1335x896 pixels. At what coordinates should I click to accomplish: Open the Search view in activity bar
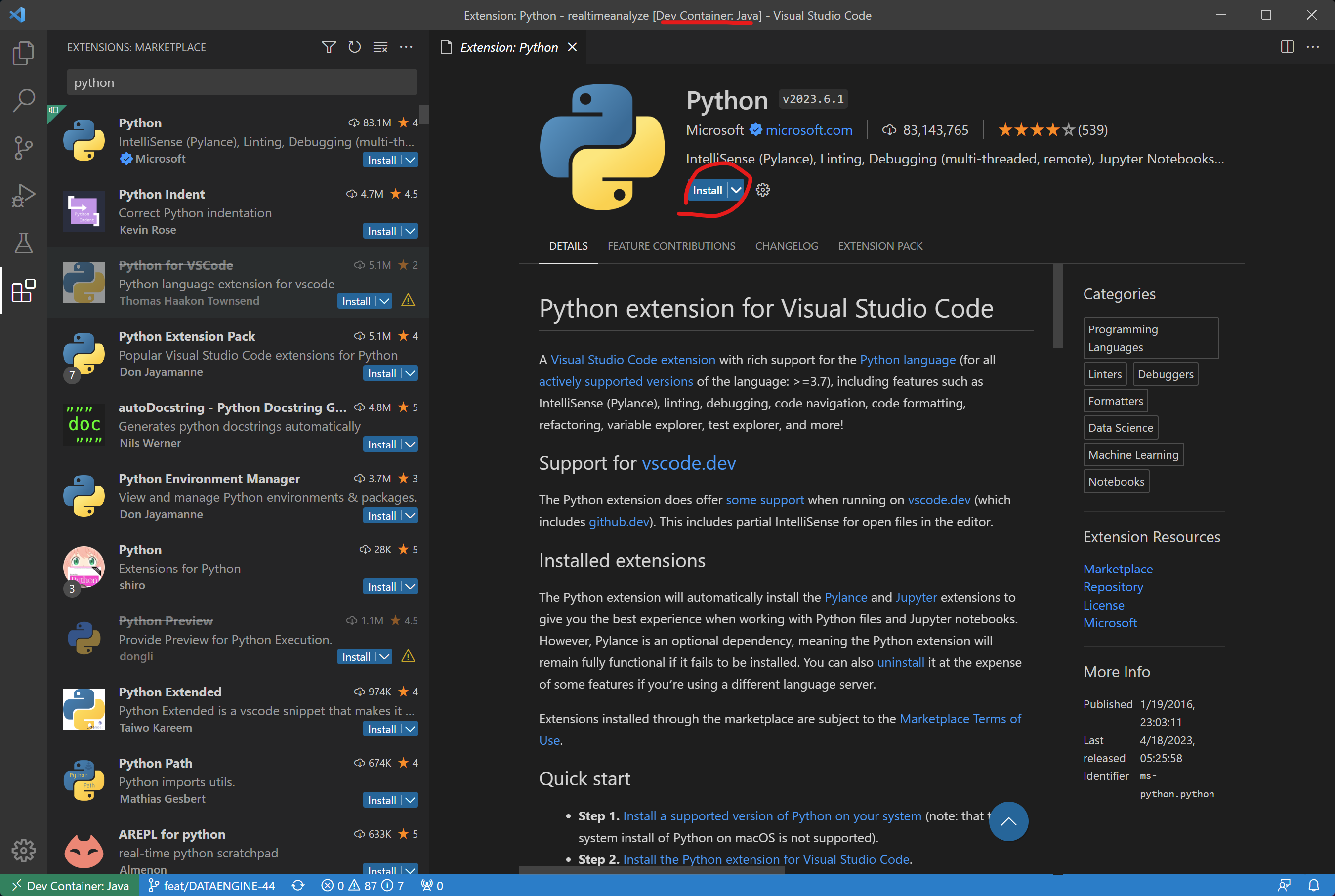pyautogui.click(x=23, y=100)
